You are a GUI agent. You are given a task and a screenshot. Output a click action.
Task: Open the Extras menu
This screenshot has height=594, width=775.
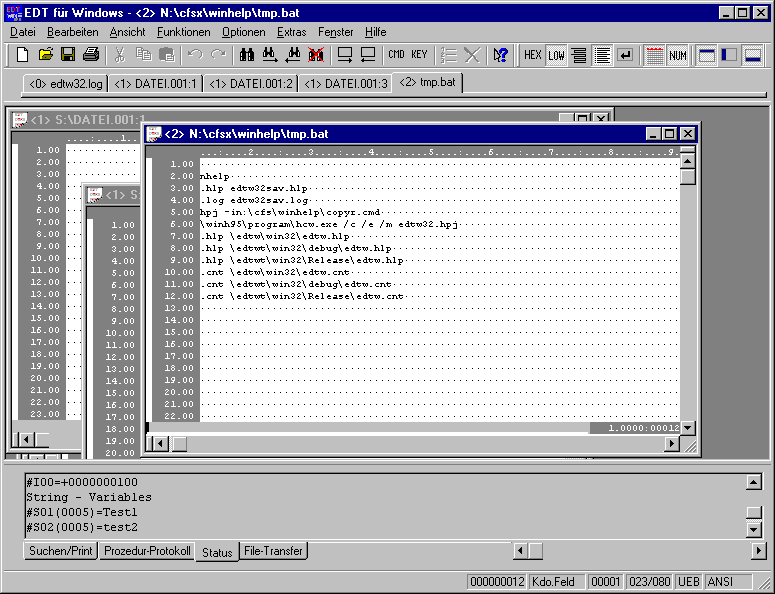coord(291,32)
